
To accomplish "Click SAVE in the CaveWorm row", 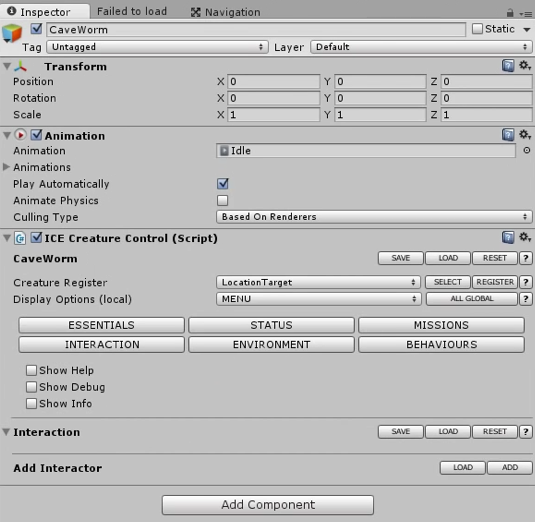I will tap(401, 258).
